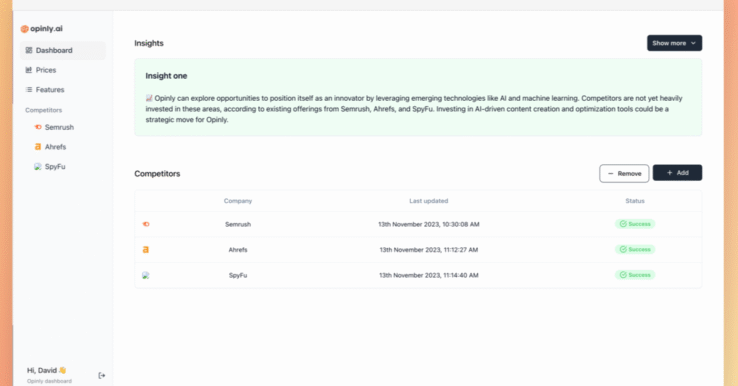The width and height of the screenshot is (738, 386).
Task: Click the Remove competitor button
Action: click(624, 173)
